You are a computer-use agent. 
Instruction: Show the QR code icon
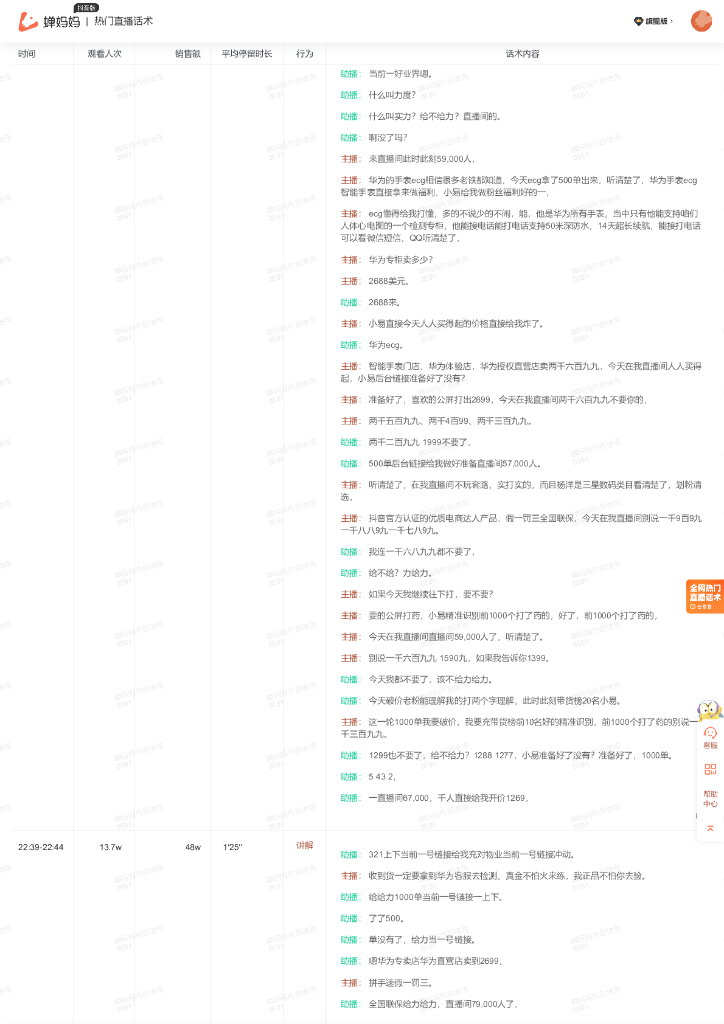(x=710, y=769)
